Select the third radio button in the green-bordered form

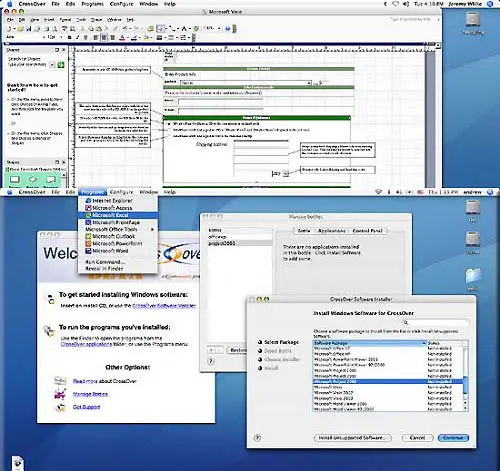pos(169,136)
